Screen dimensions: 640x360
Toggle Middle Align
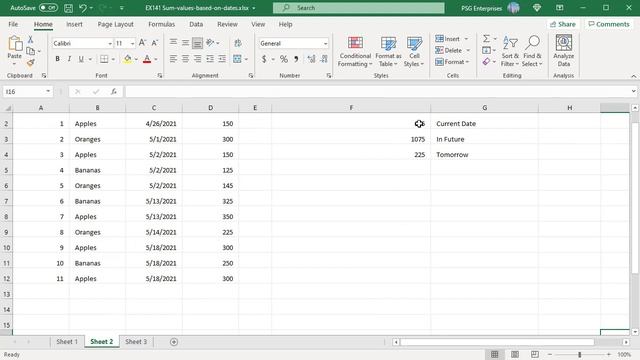point(185,42)
